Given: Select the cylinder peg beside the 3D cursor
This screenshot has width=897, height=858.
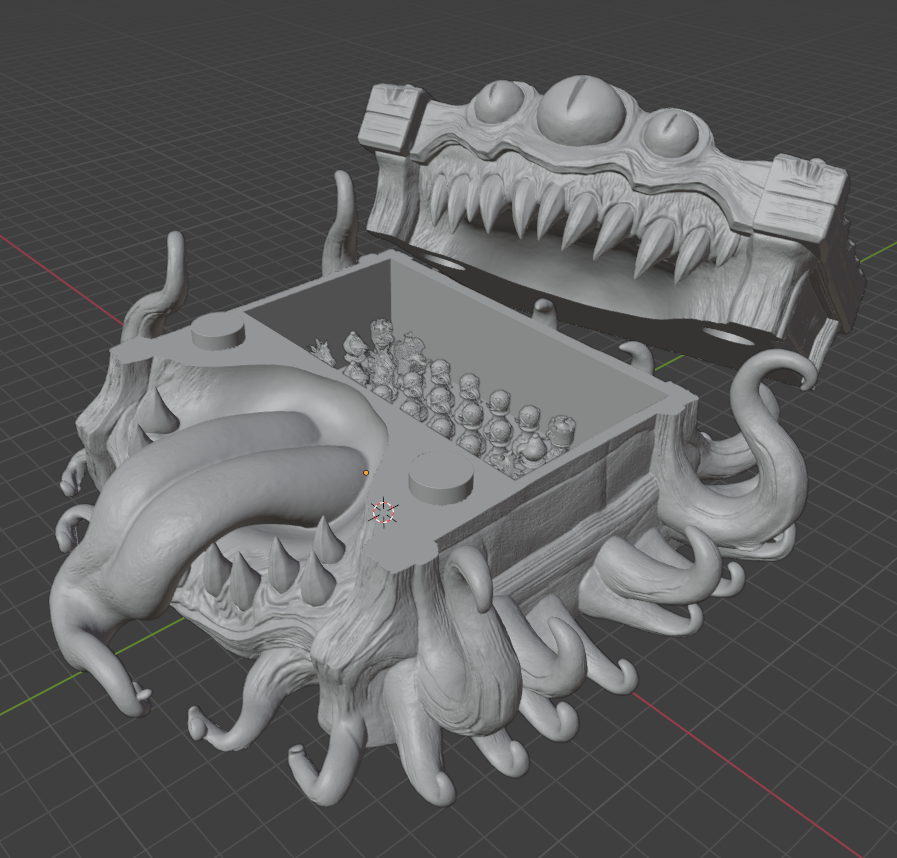Looking at the screenshot, I should pyautogui.click(x=441, y=478).
